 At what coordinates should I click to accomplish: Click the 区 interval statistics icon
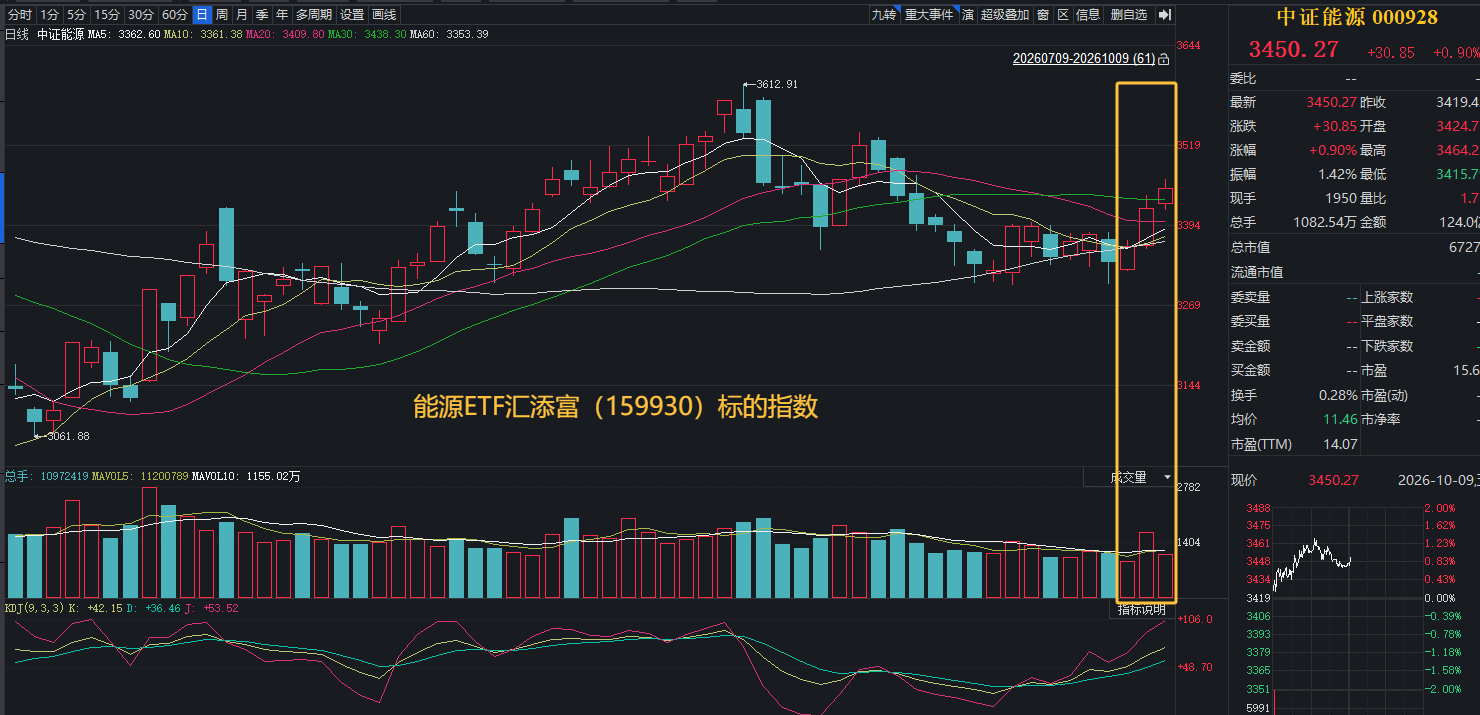click(x=1063, y=15)
